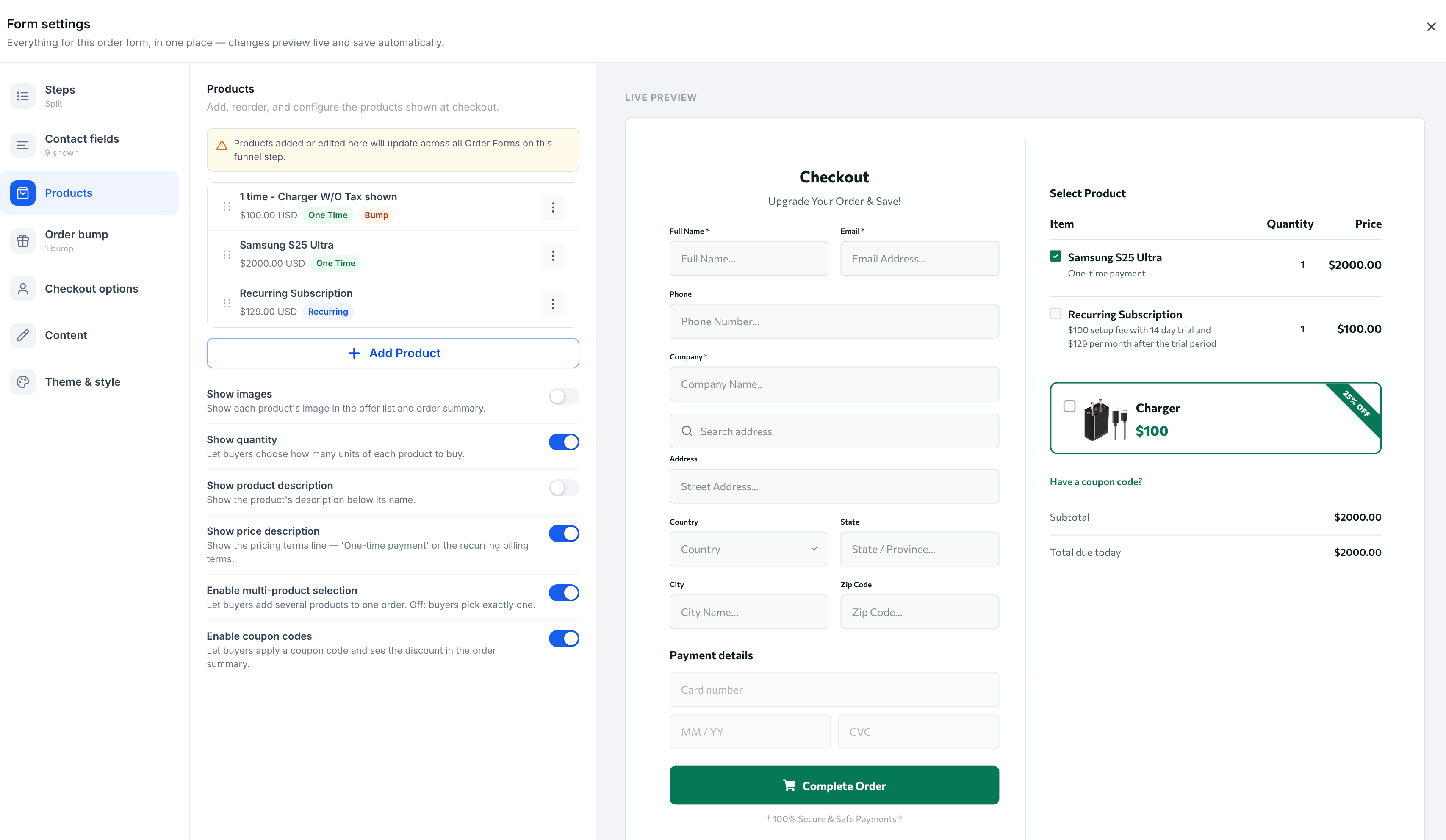Click the CVC payment field
The image size is (1446, 840).
click(x=918, y=732)
